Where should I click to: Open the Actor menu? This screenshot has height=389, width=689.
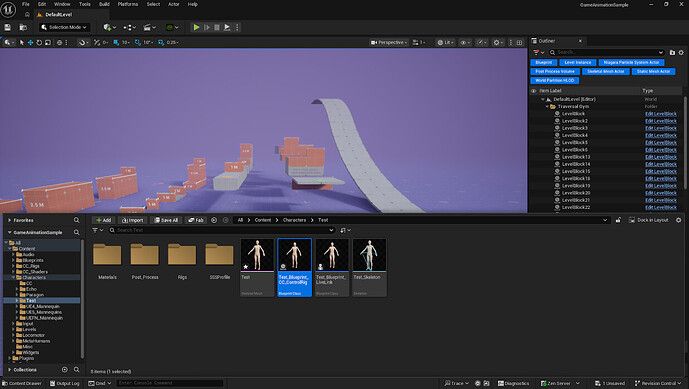click(x=174, y=4)
